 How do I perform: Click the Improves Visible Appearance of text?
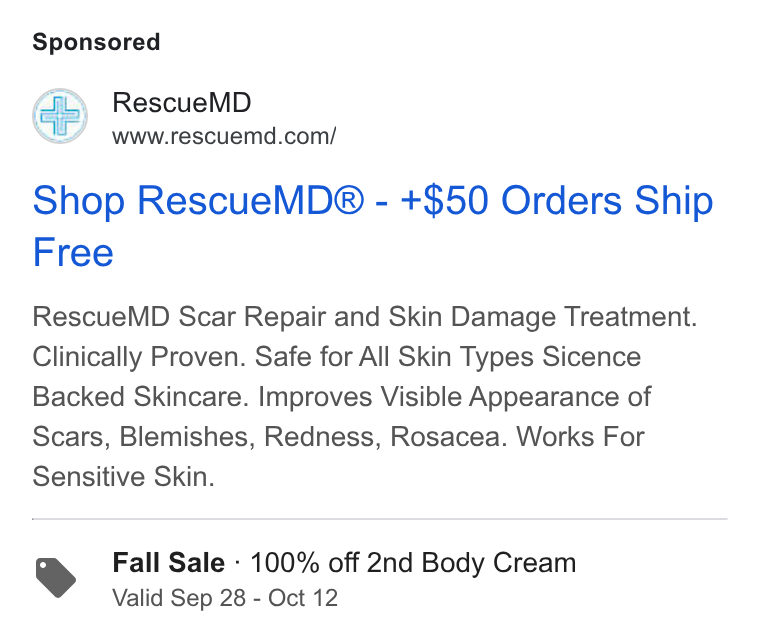coord(455,397)
